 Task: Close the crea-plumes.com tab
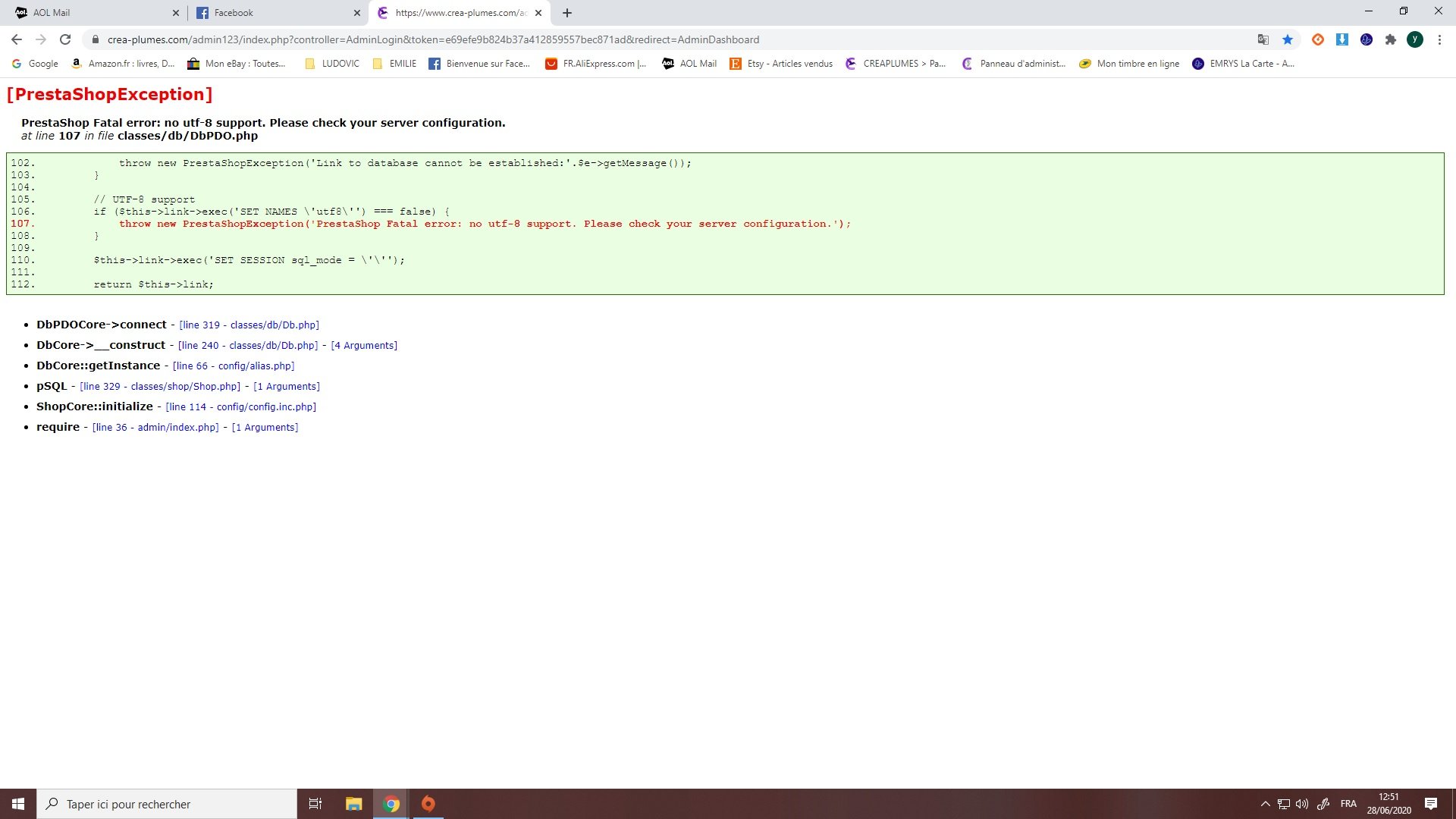(538, 13)
